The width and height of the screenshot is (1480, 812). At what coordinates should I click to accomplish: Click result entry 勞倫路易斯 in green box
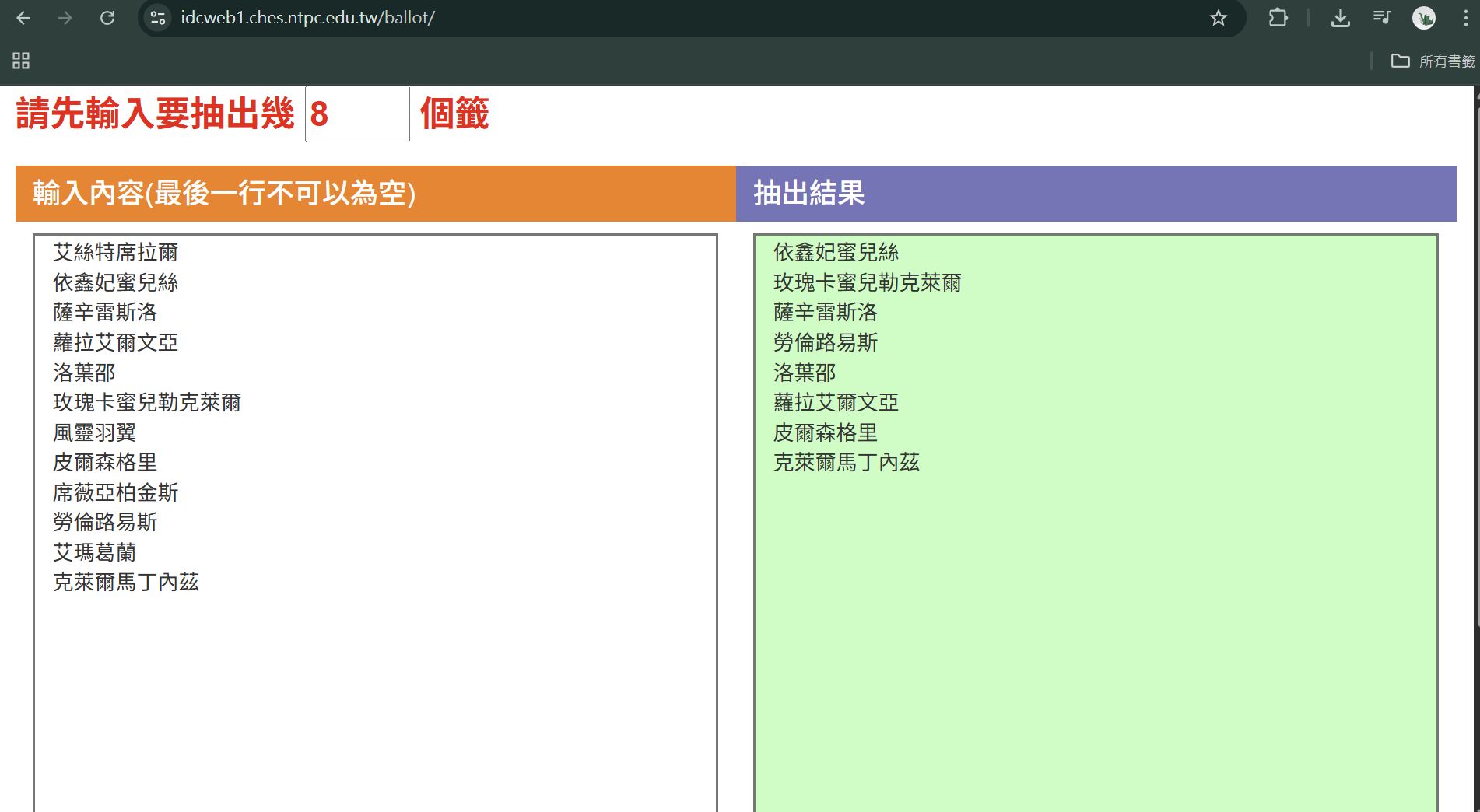[x=825, y=342]
